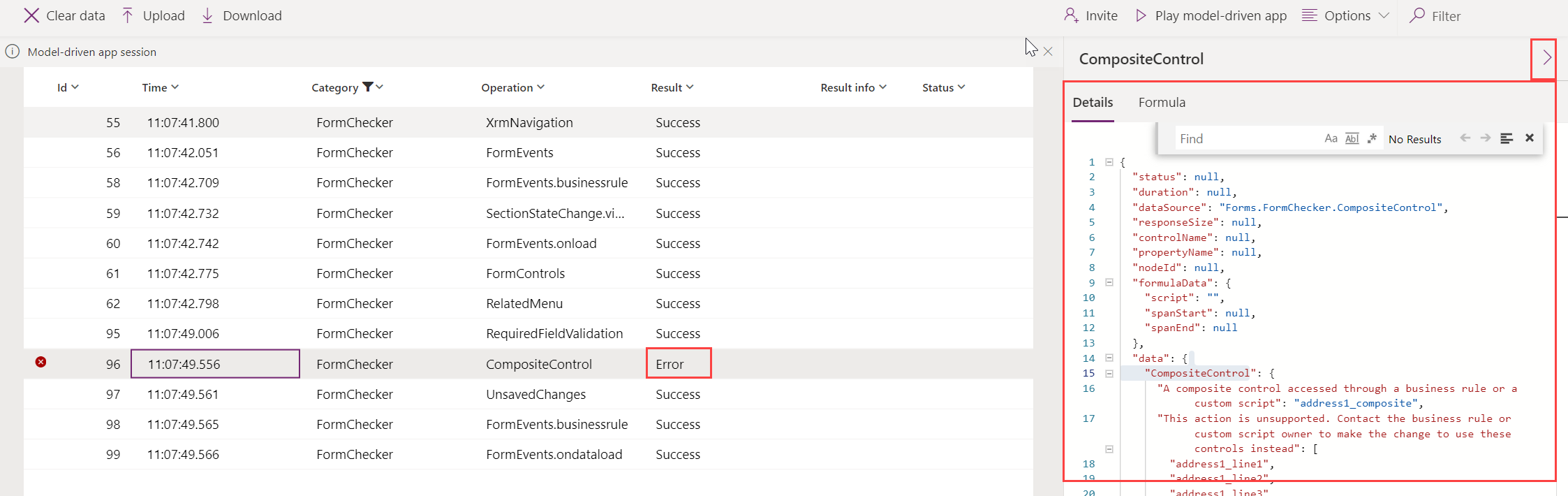Click the Clear data X icon
The width and height of the screenshot is (1568, 496).
31,15
